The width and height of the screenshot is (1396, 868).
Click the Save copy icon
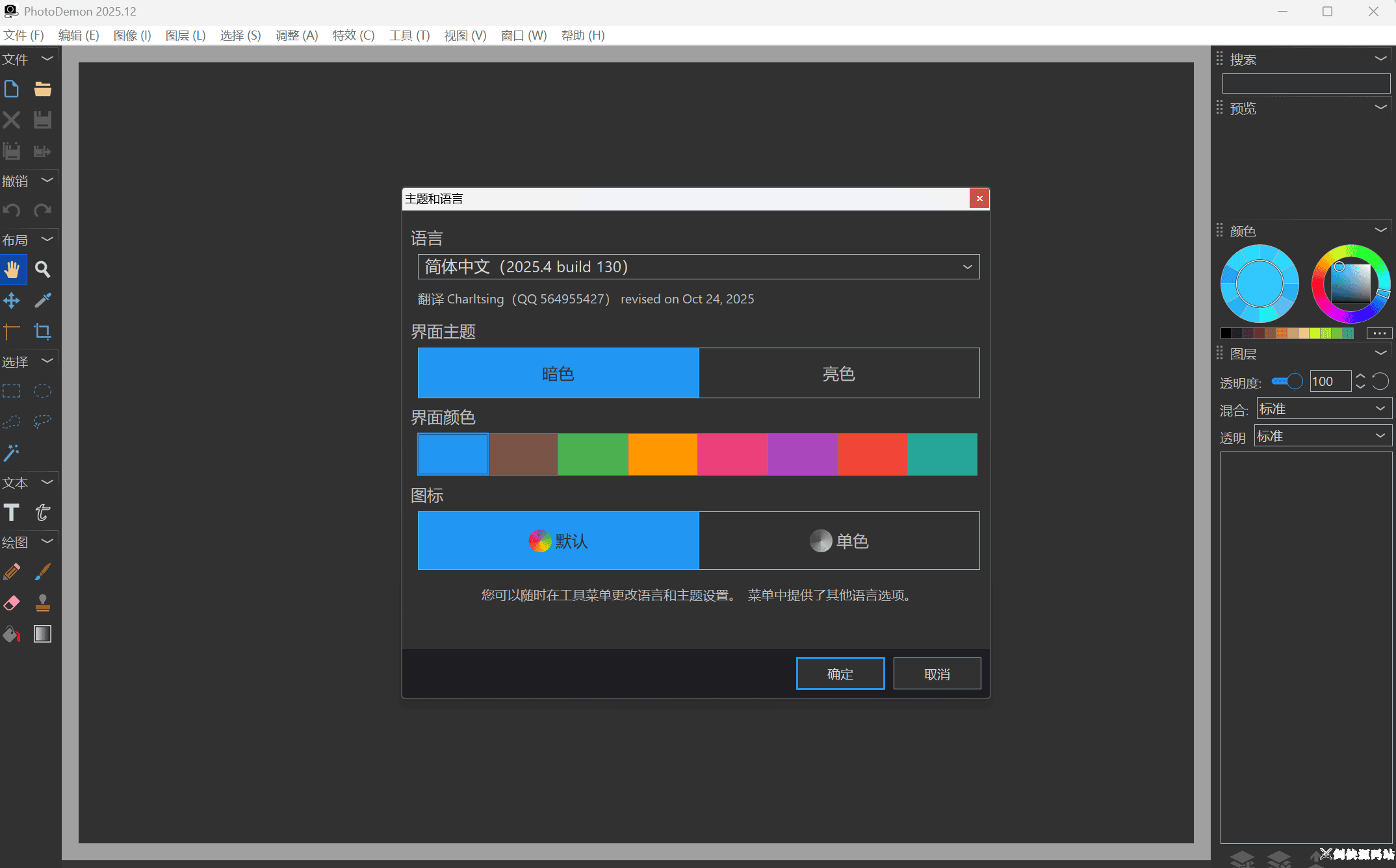point(12,151)
